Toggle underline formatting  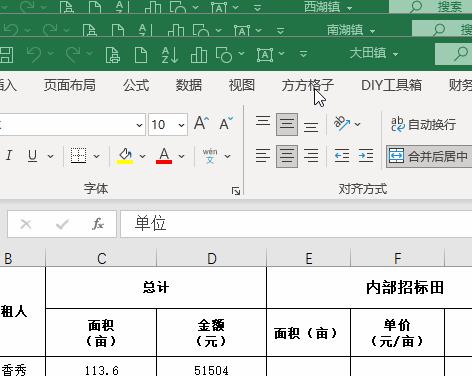pos(32,155)
